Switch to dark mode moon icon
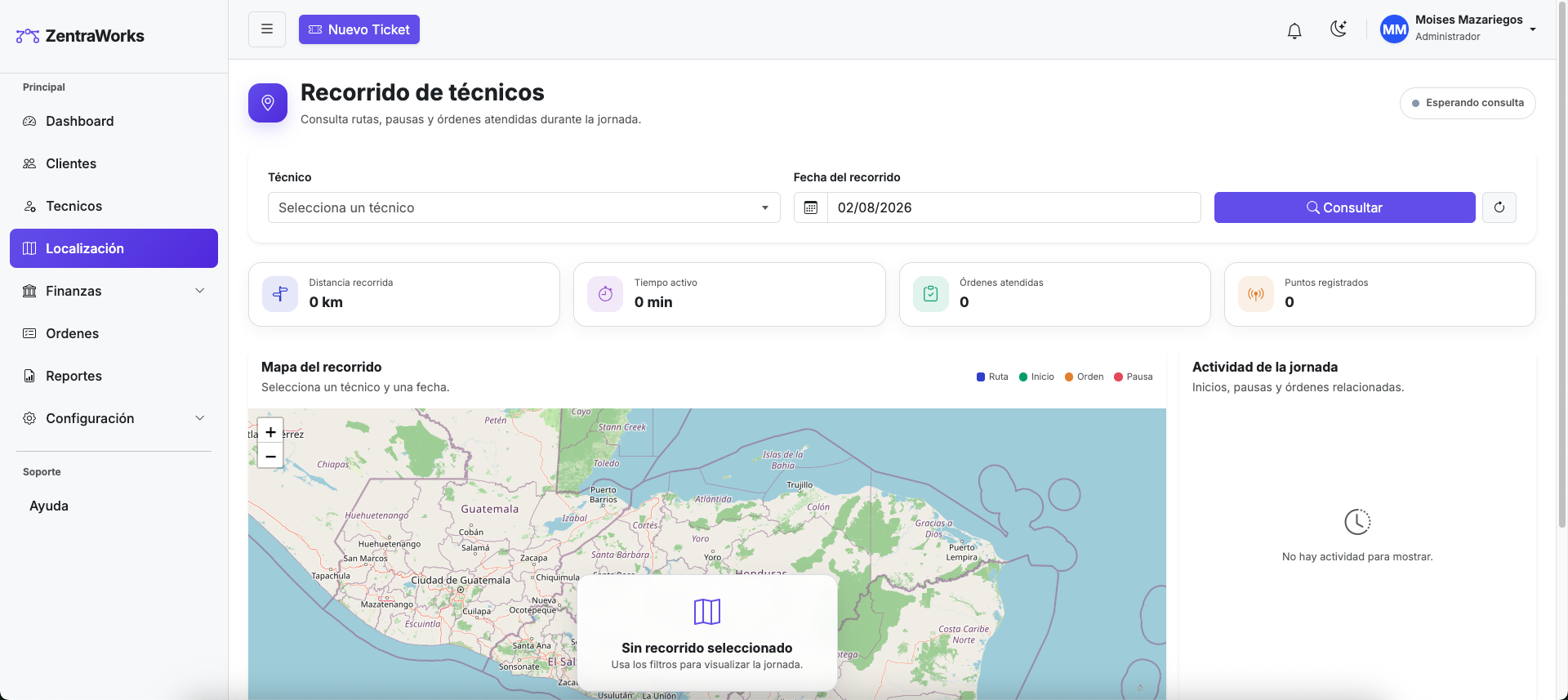 (1339, 29)
